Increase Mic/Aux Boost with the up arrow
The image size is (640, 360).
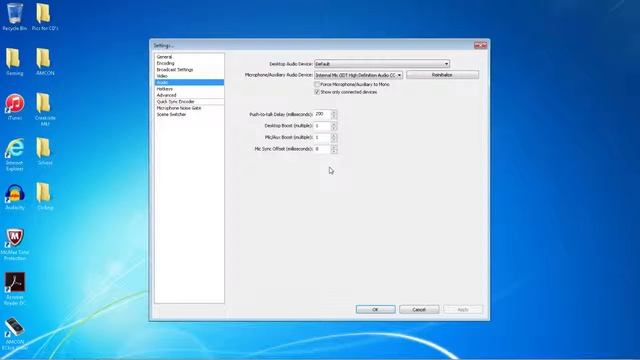click(x=334, y=135)
